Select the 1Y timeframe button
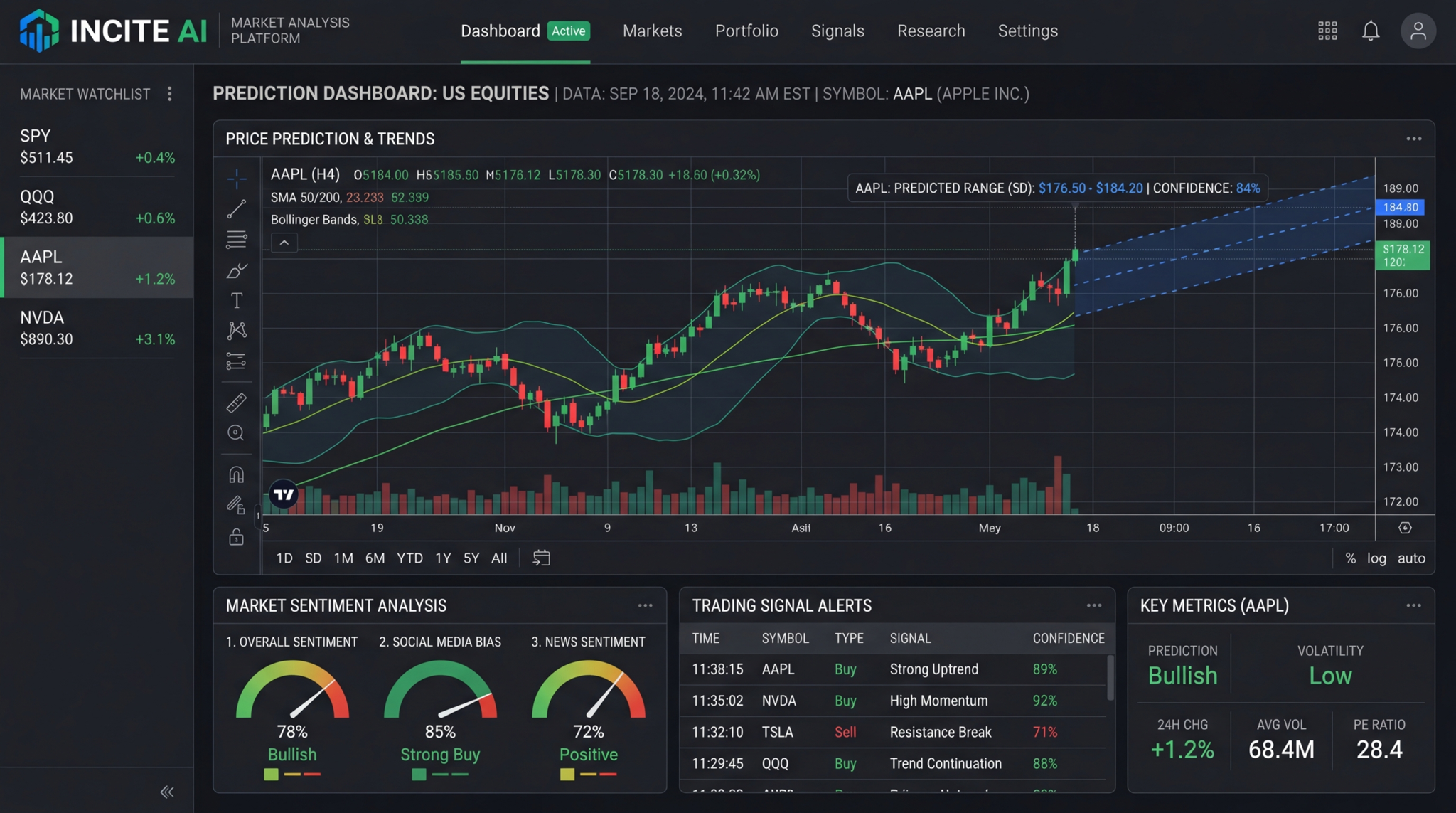Image resolution: width=1456 pixels, height=813 pixels. [442, 558]
